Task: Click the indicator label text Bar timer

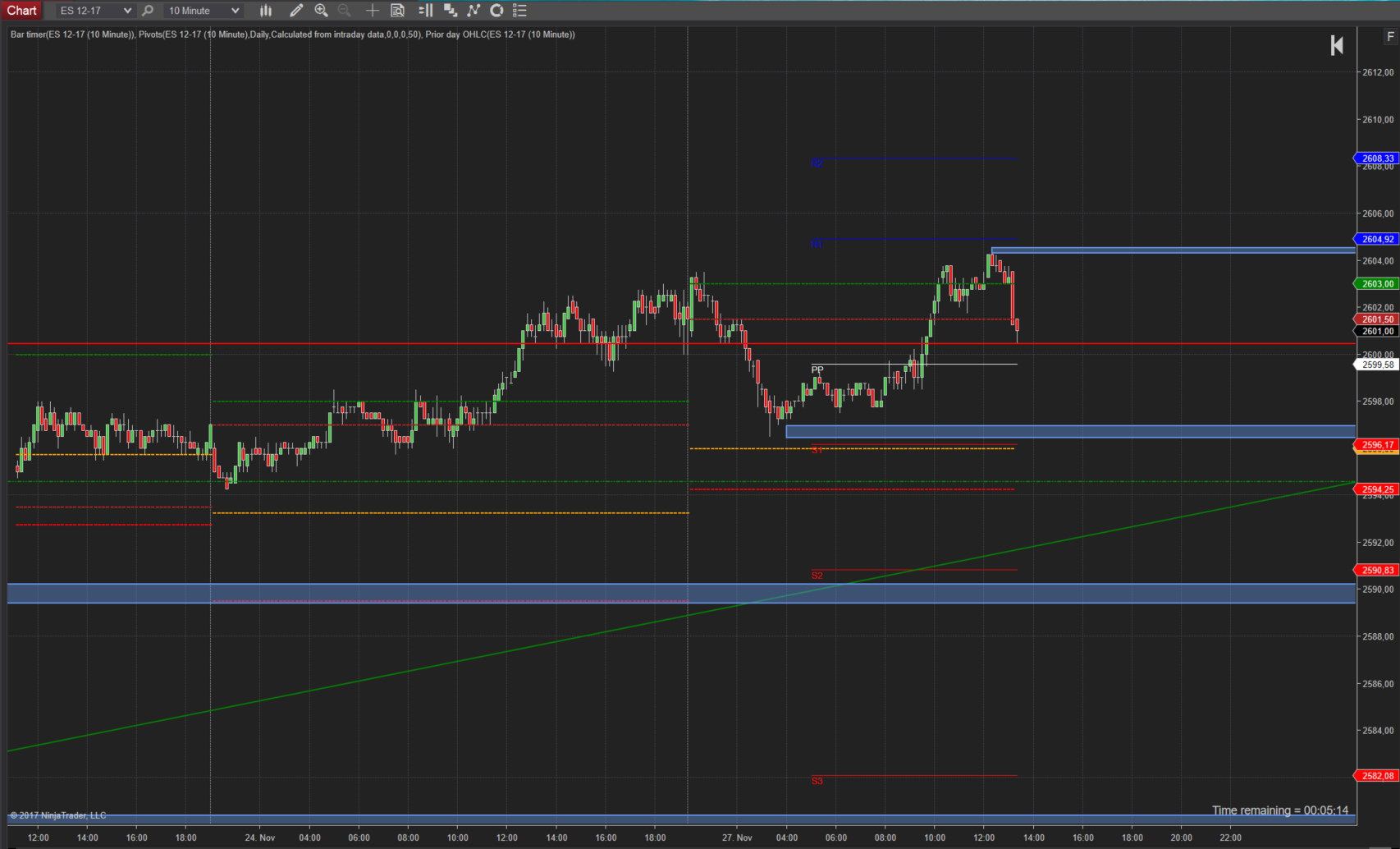Action: pos(29,34)
